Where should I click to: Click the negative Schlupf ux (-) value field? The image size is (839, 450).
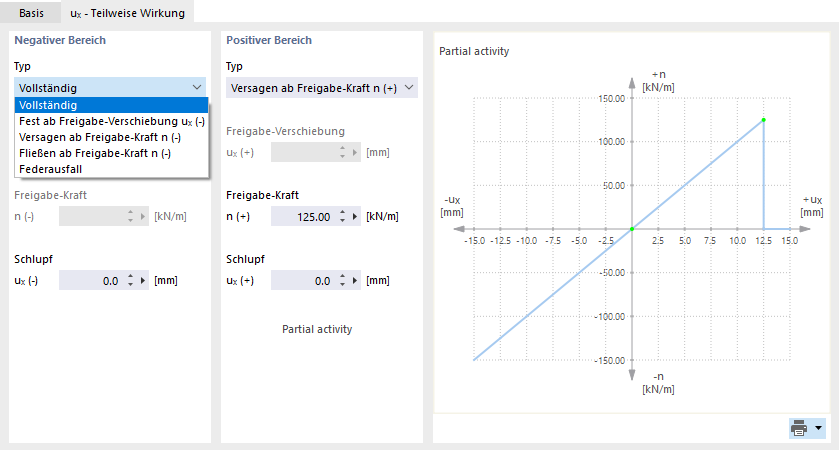90,281
